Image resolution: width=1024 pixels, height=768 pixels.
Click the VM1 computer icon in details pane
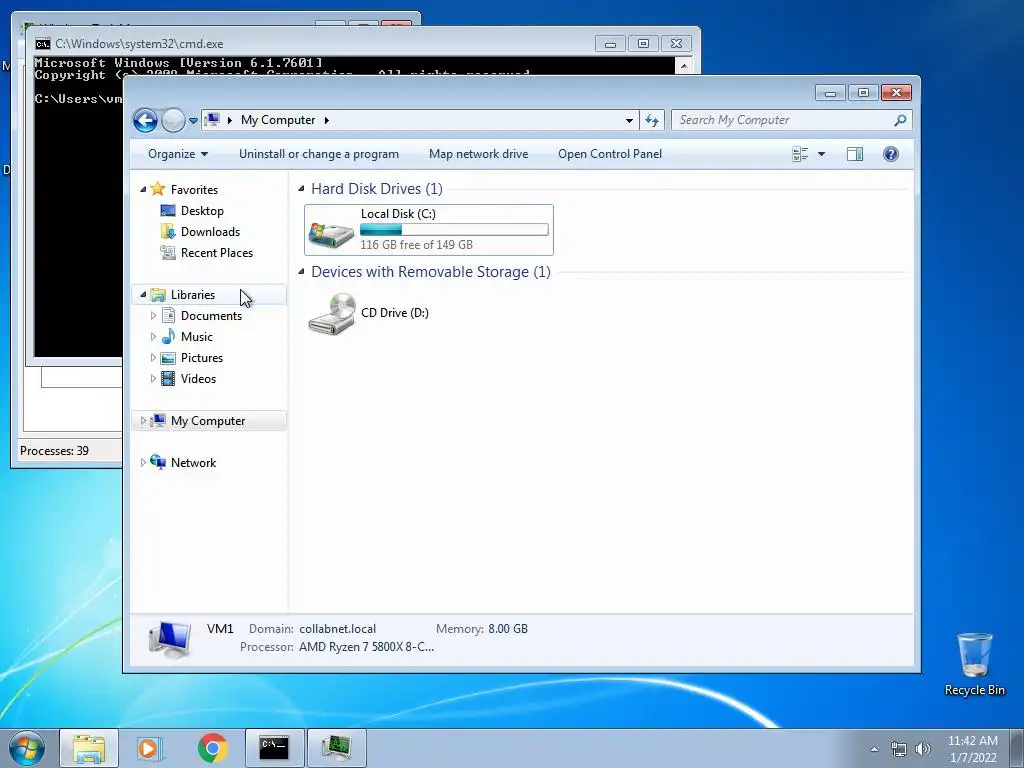point(170,639)
